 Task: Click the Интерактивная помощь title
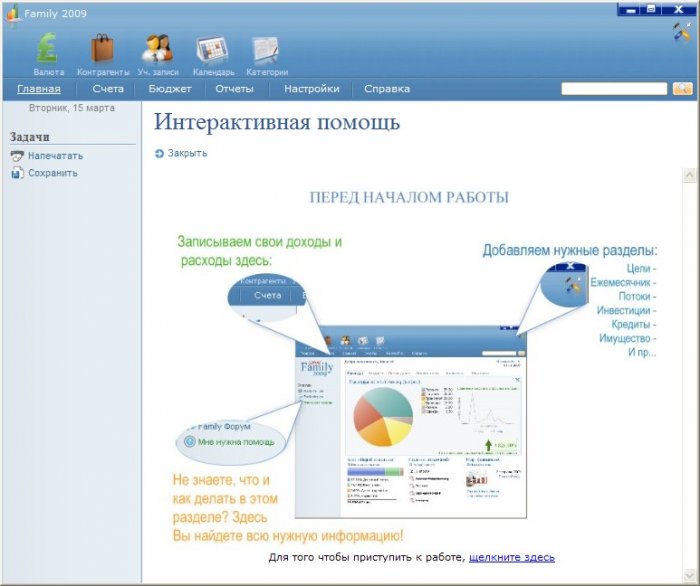click(x=277, y=122)
